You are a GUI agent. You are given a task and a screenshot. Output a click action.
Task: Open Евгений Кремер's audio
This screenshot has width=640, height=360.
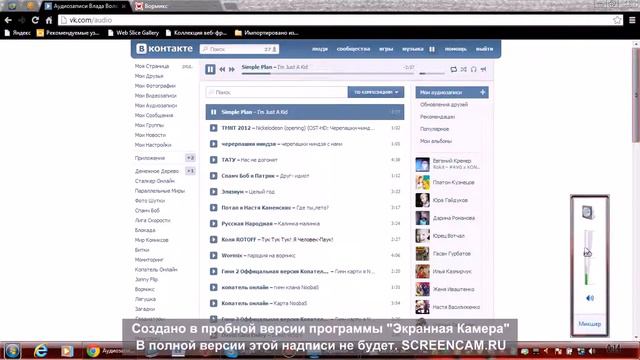pyautogui.click(x=451, y=161)
